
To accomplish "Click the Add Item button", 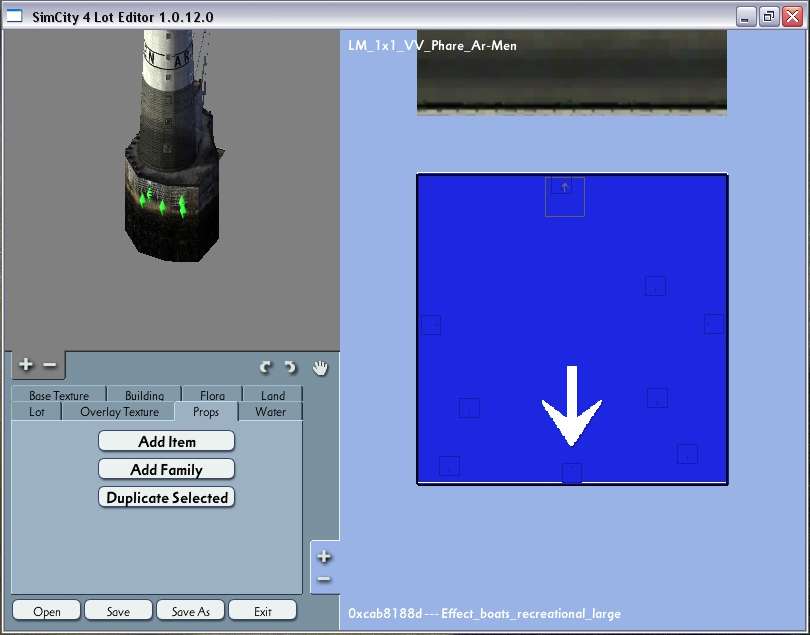I will (x=166, y=442).
